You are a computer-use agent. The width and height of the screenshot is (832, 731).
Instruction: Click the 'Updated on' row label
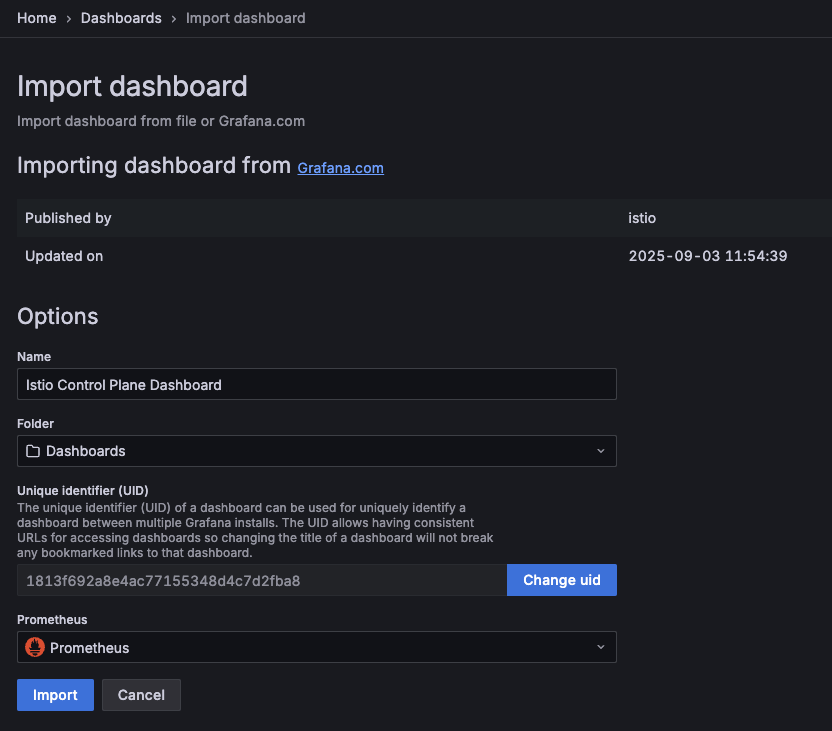click(64, 256)
